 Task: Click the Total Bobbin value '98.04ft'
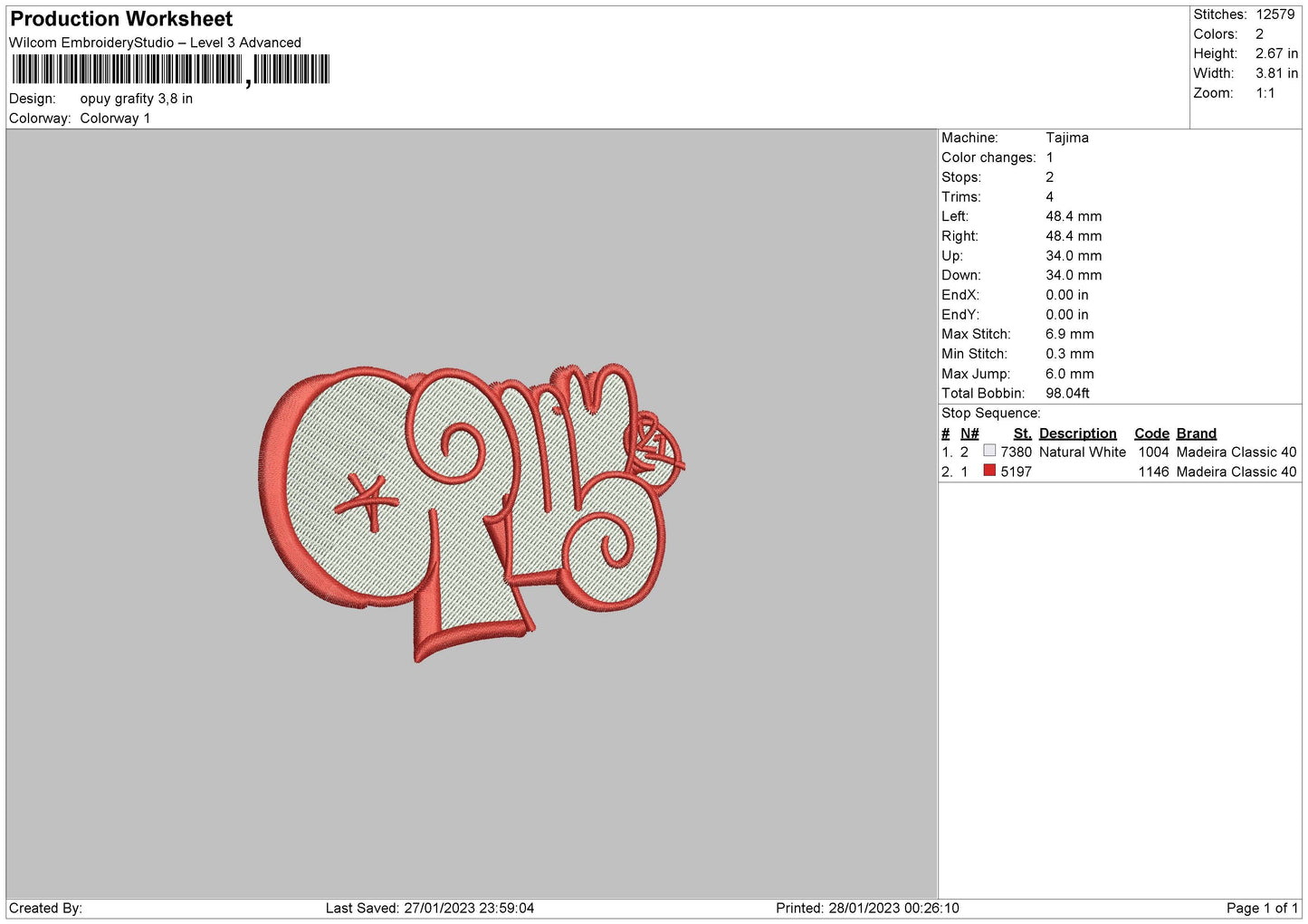tap(1067, 394)
